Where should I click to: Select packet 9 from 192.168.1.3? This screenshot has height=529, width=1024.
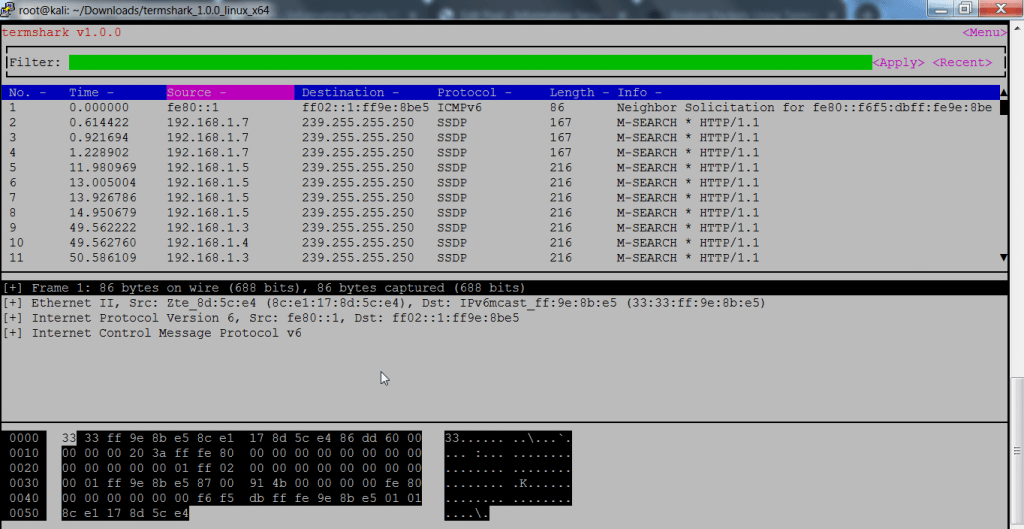pos(500,228)
